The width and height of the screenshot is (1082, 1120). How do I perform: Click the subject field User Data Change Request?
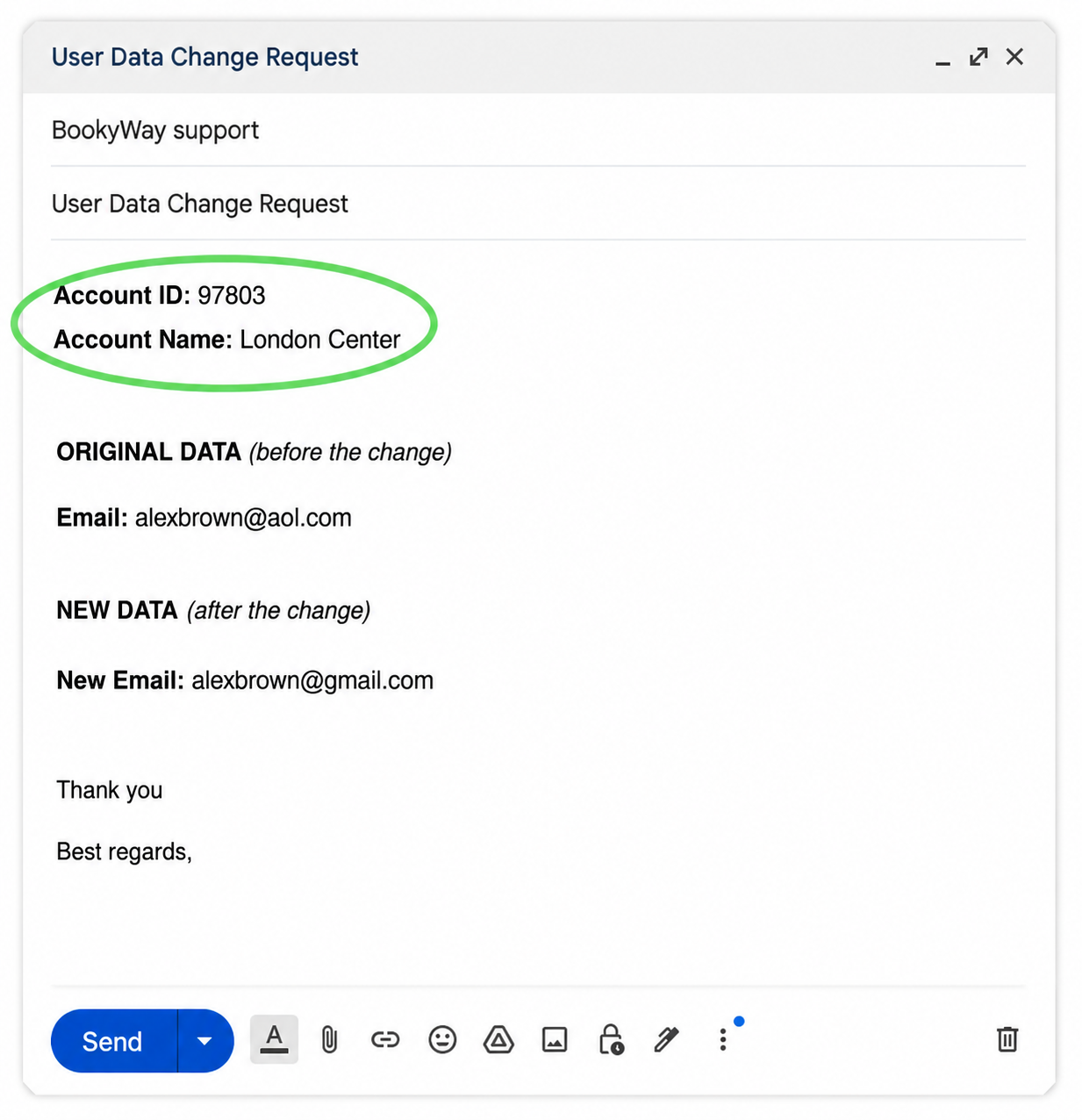tap(538, 204)
